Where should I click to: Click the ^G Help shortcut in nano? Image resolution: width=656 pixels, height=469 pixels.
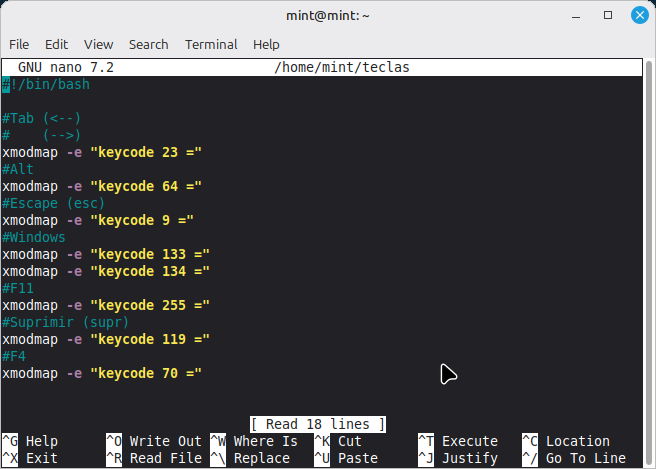[30, 441]
